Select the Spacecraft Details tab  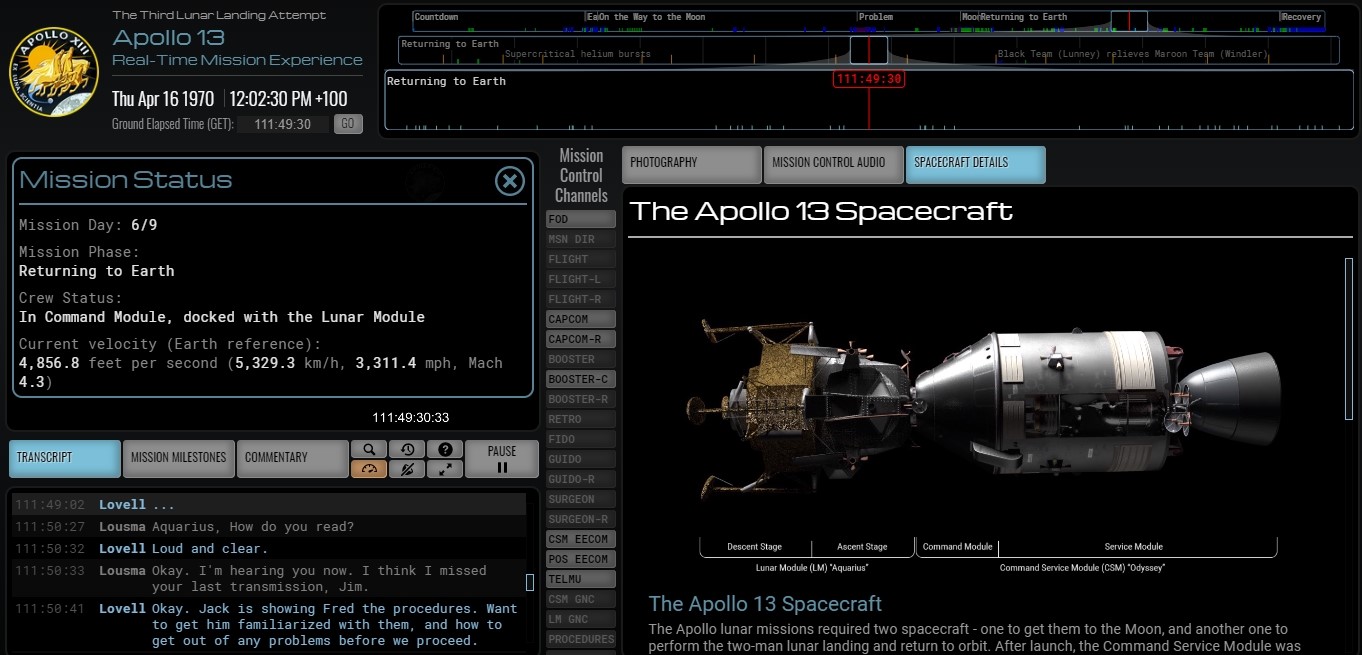(975, 164)
